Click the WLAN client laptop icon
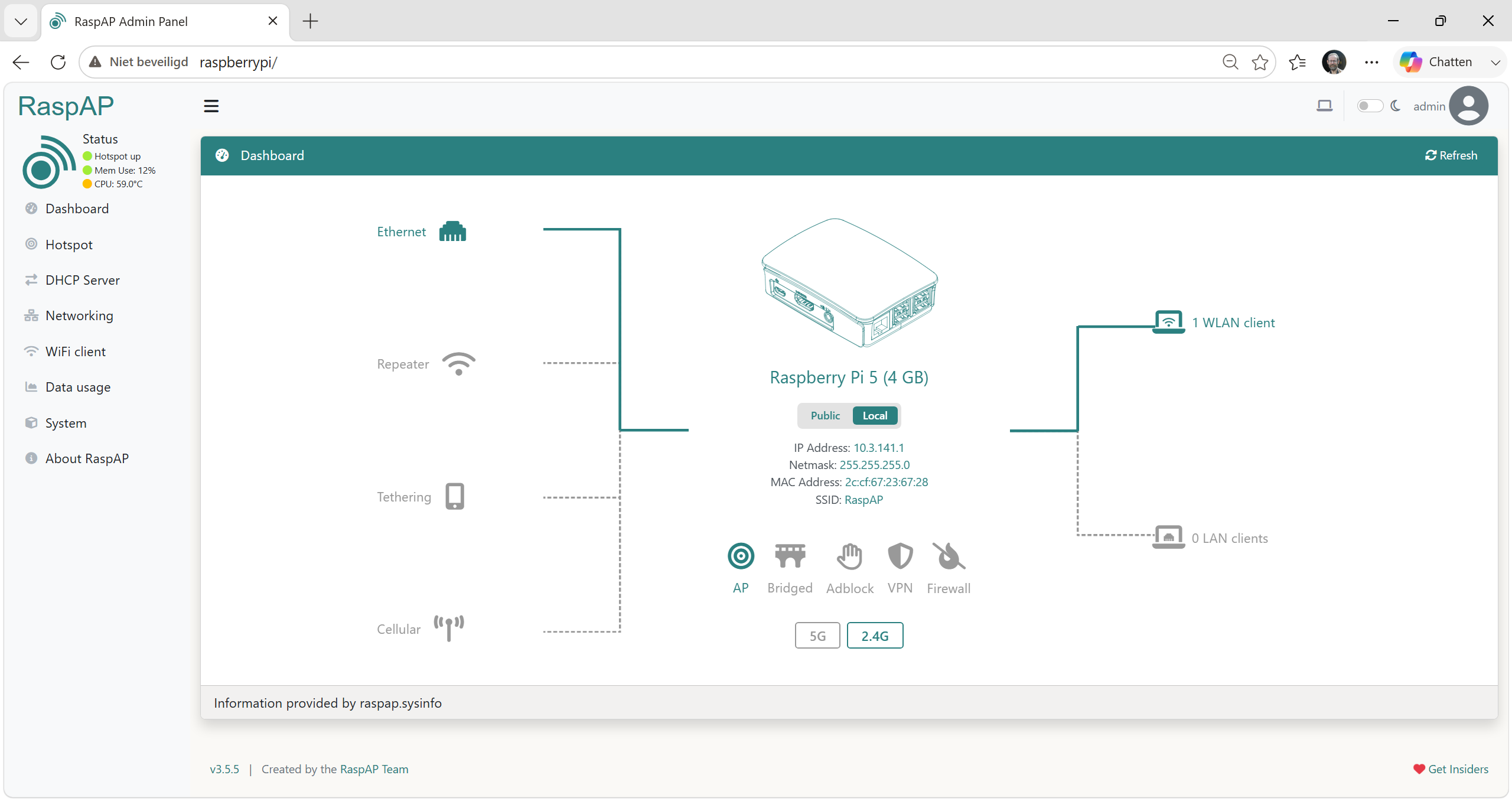Viewport: 1512px width, 801px height. tap(1168, 322)
